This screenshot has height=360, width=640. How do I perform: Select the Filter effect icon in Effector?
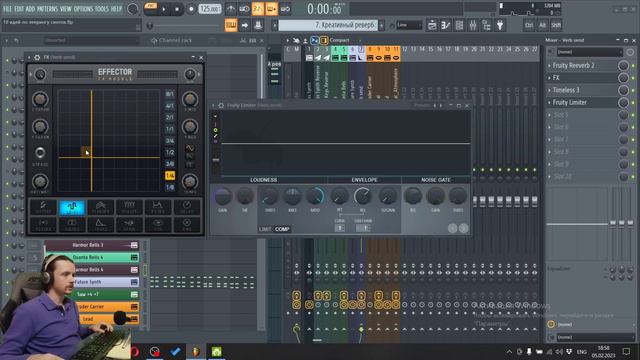coord(158,207)
